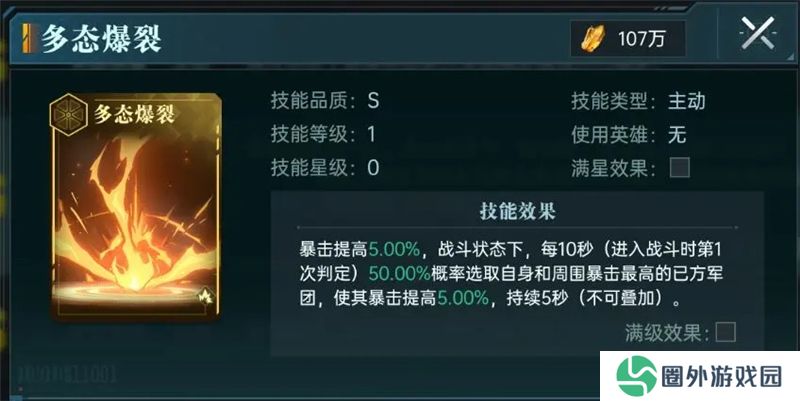This screenshot has height=401, width=800.
Task: Enable the 满级效果 checkbox
Action: [x=726, y=332]
